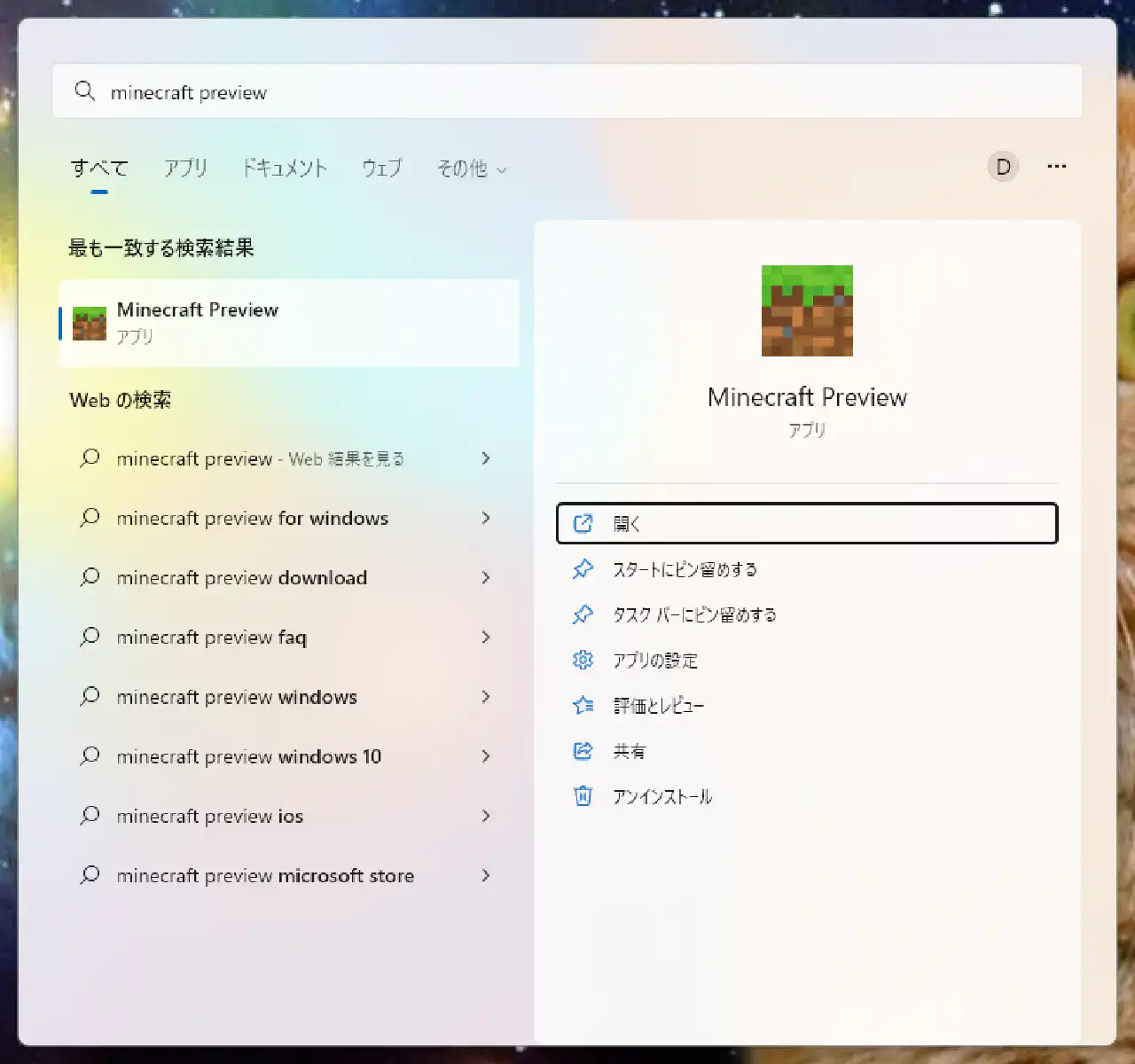
Task: Expand the arrow for 'minecraft preview faq'
Action: click(486, 637)
